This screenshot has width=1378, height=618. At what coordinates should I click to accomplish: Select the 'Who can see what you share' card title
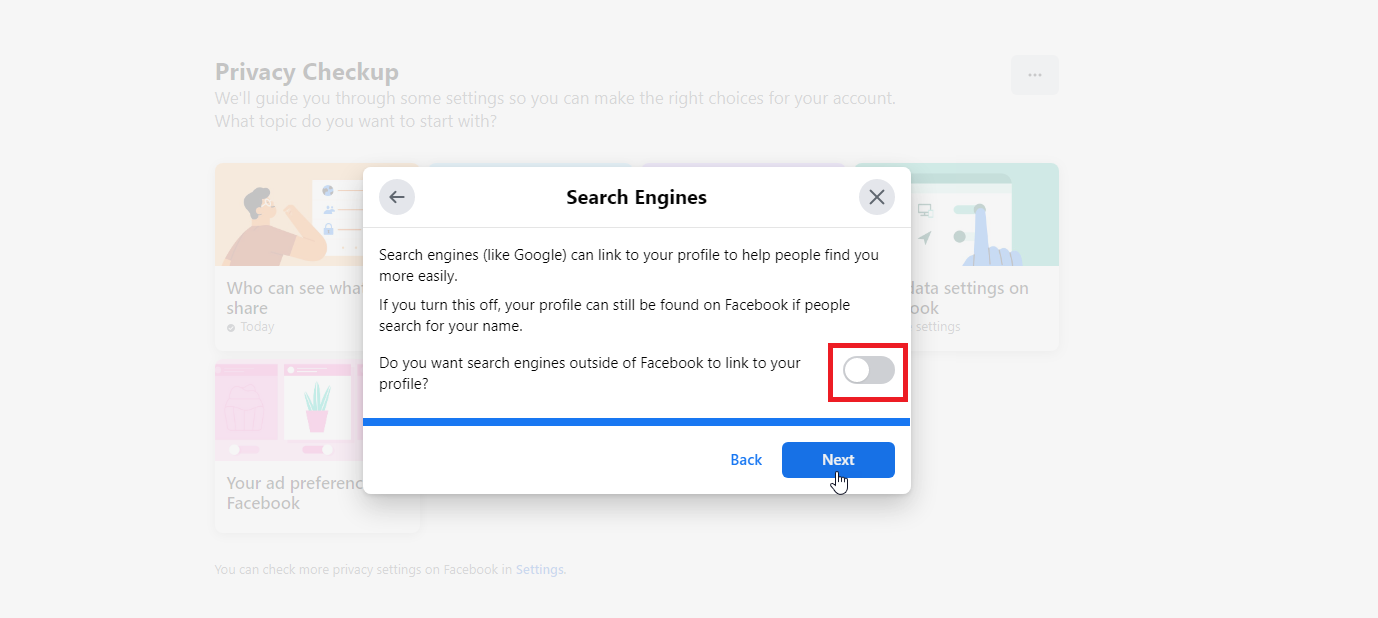(x=294, y=298)
